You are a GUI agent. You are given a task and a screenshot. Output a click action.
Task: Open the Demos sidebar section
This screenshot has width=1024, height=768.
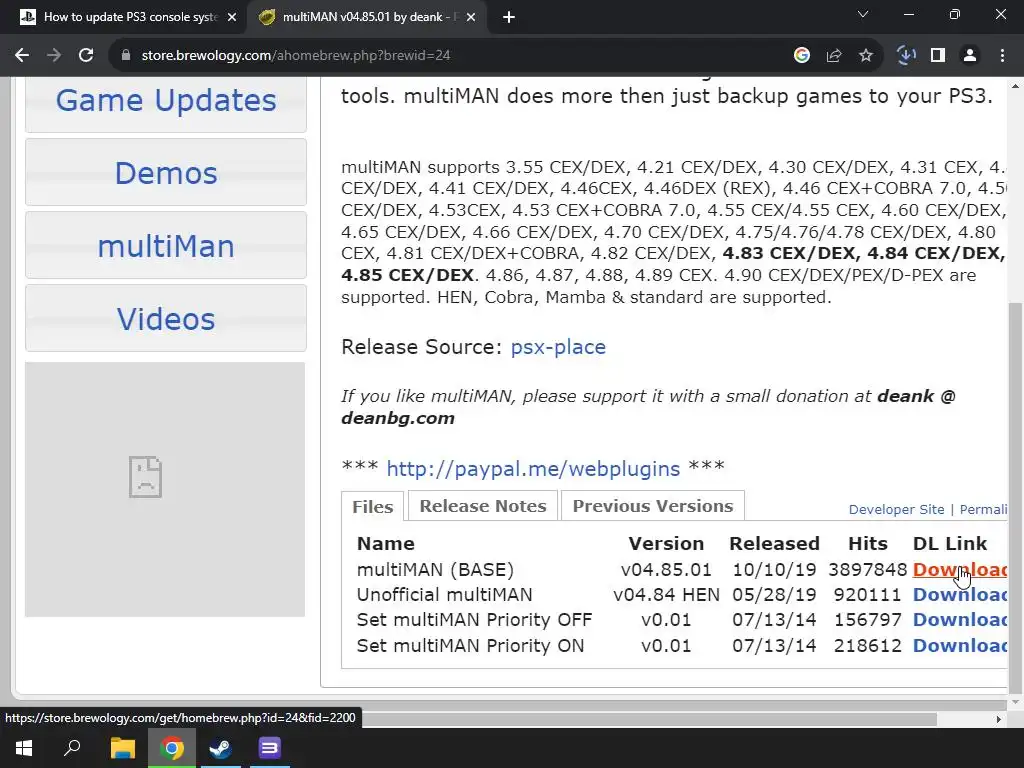click(166, 172)
